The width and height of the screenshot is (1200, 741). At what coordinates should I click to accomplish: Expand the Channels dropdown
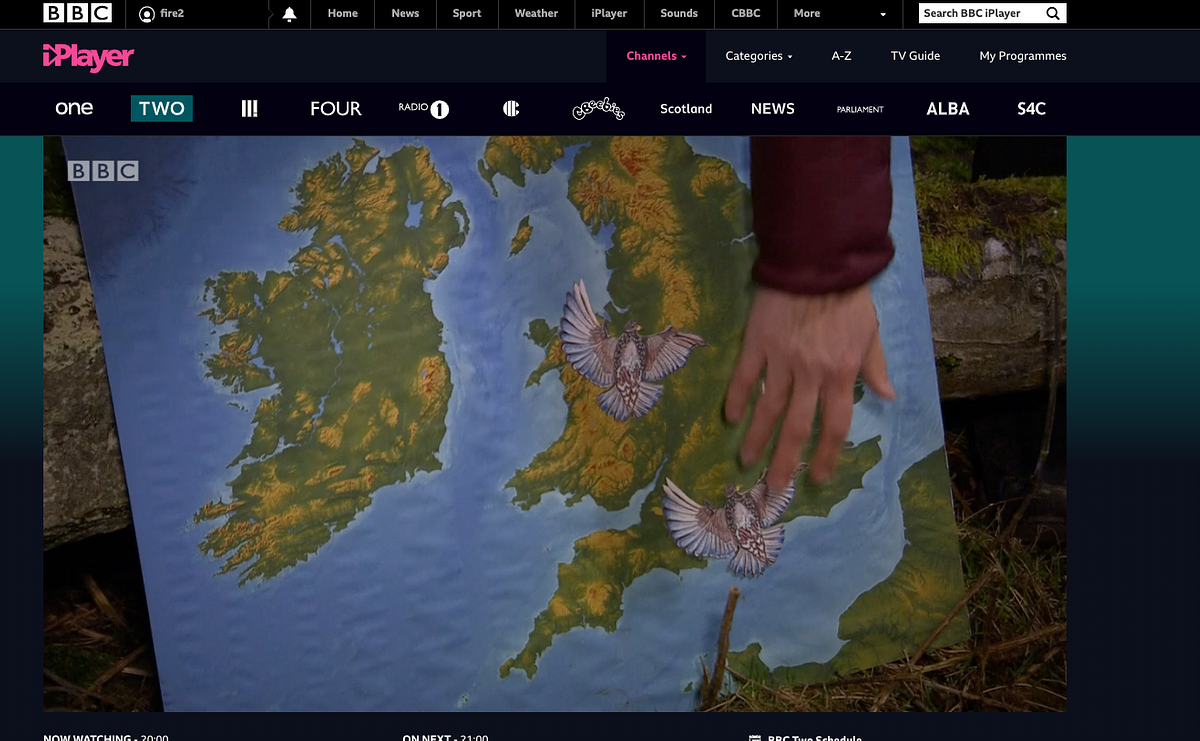tap(656, 57)
